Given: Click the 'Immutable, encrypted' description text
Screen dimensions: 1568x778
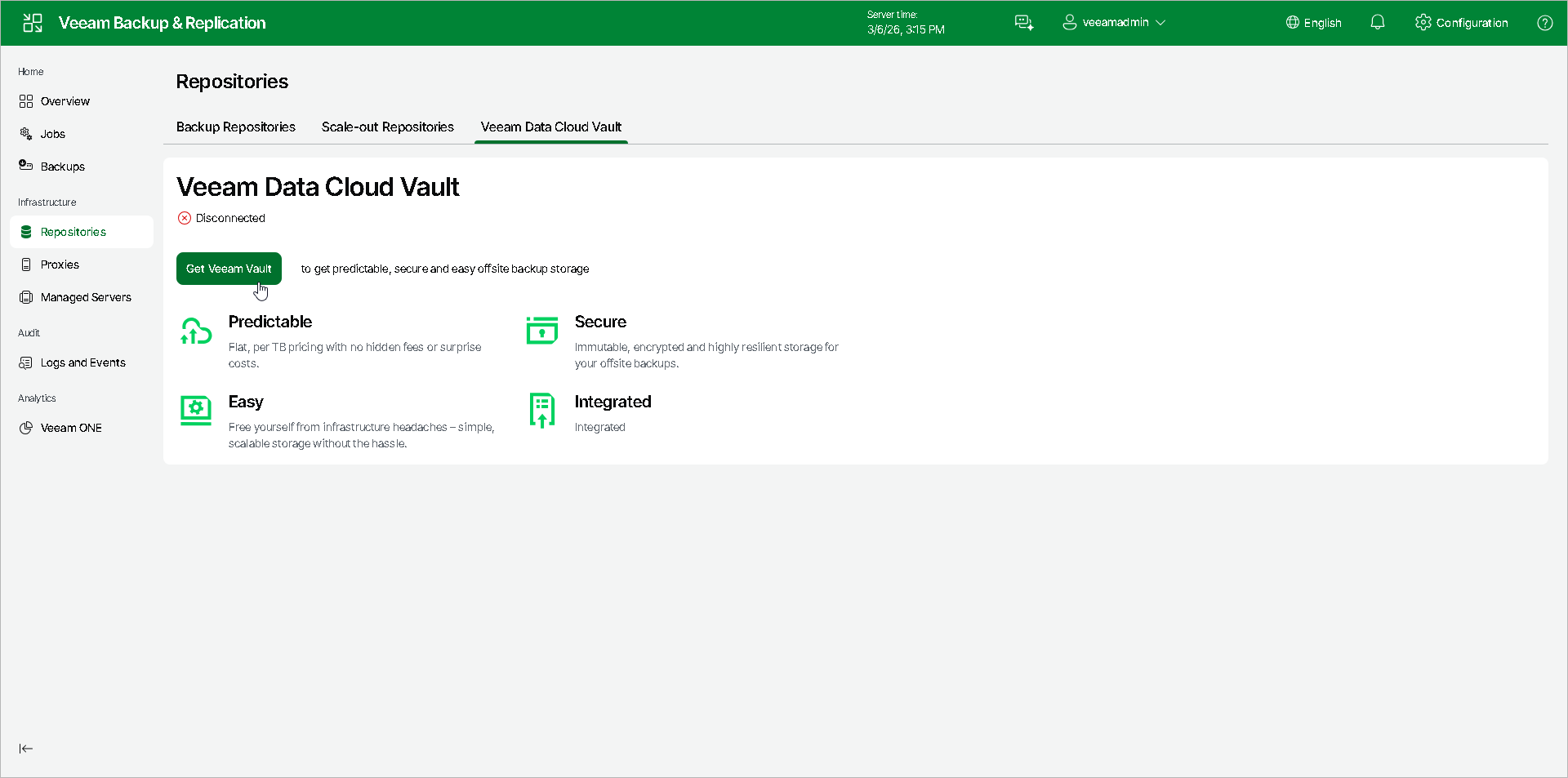Looking at the screenshot, I should click(706, 355).
